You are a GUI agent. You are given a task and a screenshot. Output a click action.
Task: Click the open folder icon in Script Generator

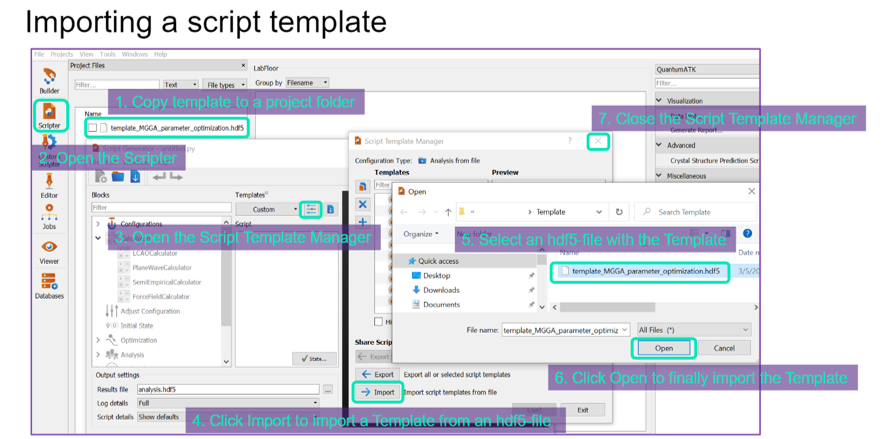tap(118, 177)
